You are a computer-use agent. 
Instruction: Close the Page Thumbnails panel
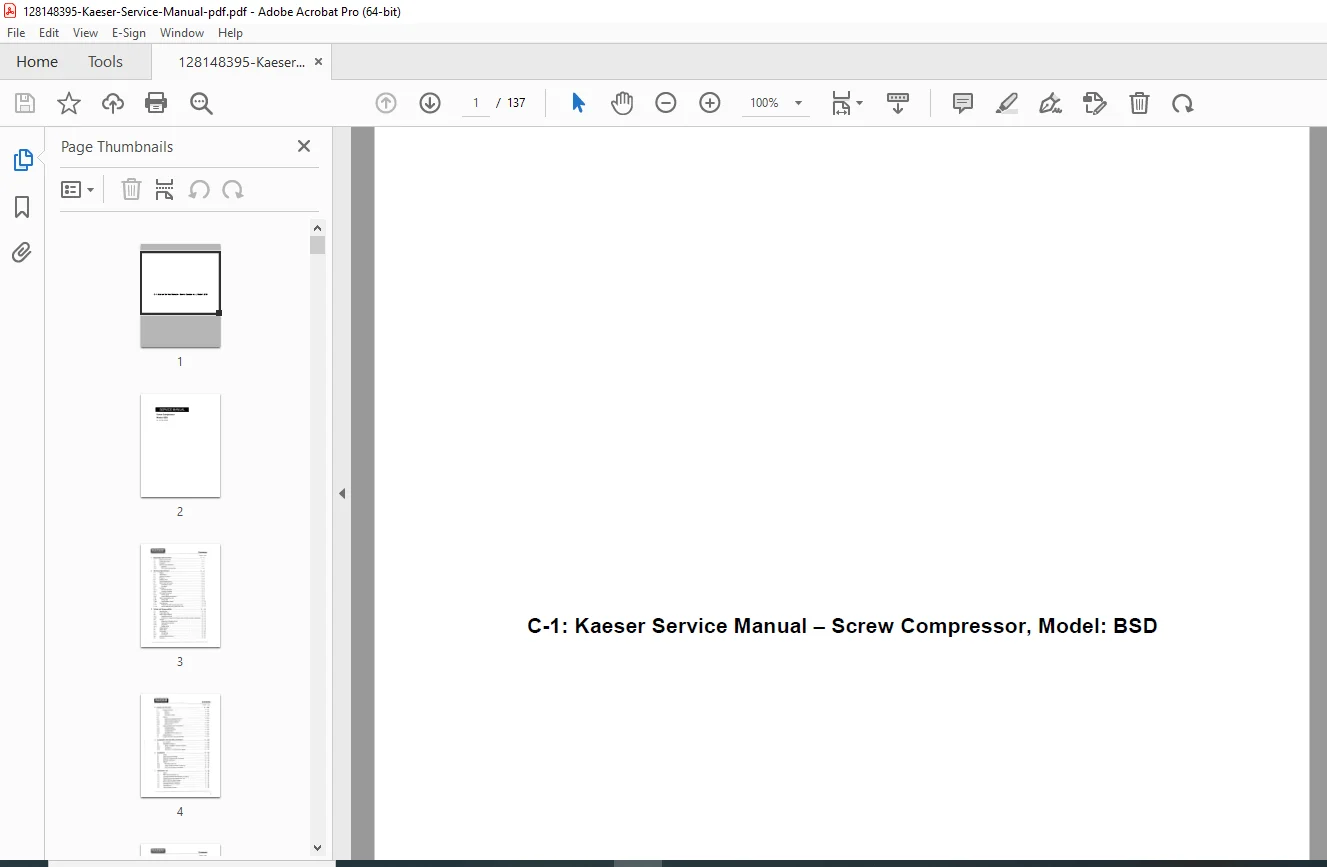coord(304,146)
